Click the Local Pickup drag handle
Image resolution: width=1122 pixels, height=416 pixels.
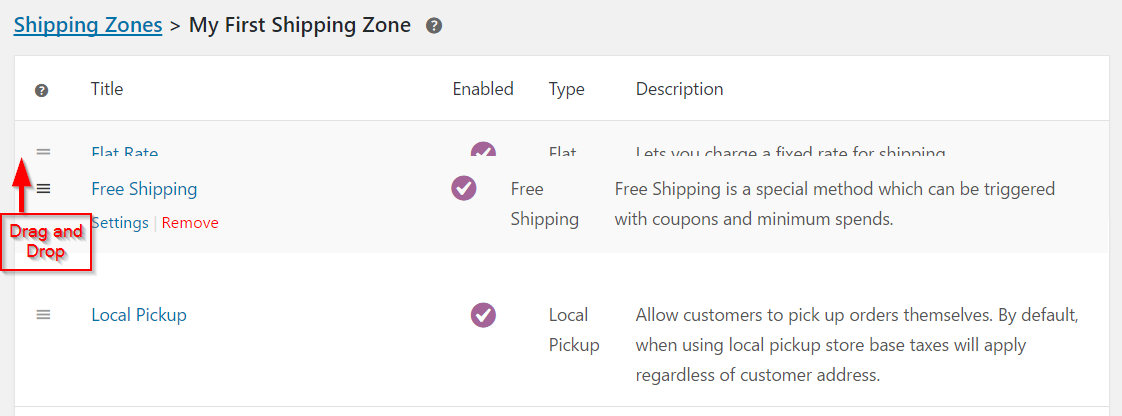point(43,314)
